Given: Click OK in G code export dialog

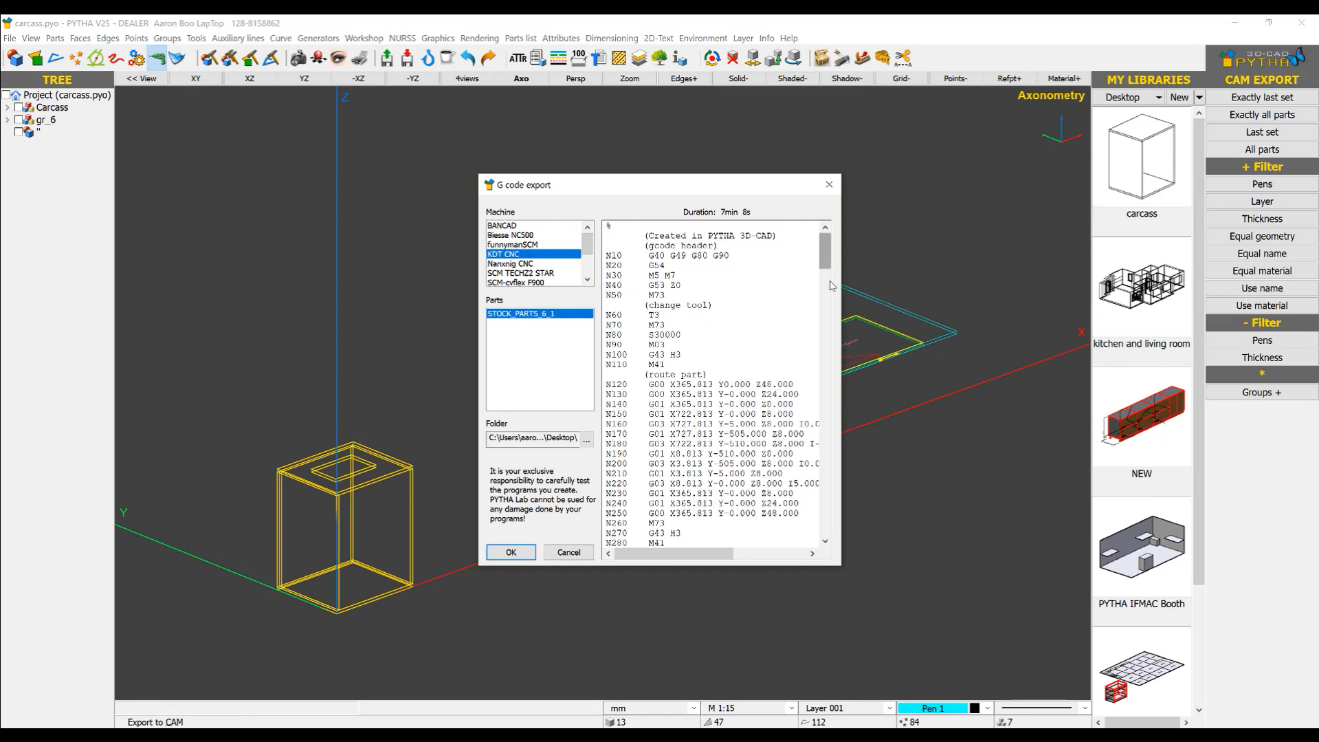Looking at the screenshot, I should [x=511, y=552].
